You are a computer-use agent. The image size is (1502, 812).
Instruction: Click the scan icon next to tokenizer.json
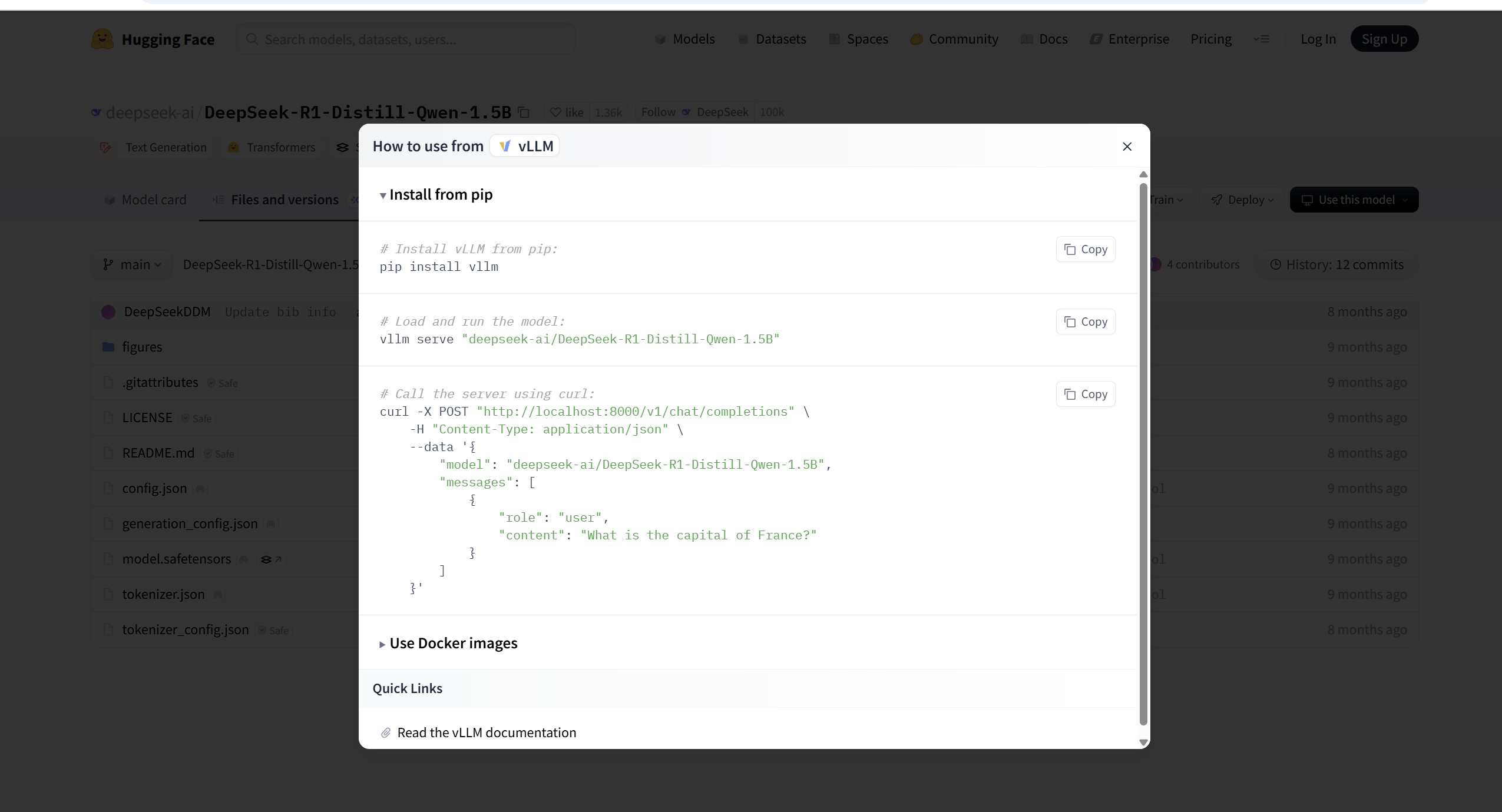pos(218,595)
